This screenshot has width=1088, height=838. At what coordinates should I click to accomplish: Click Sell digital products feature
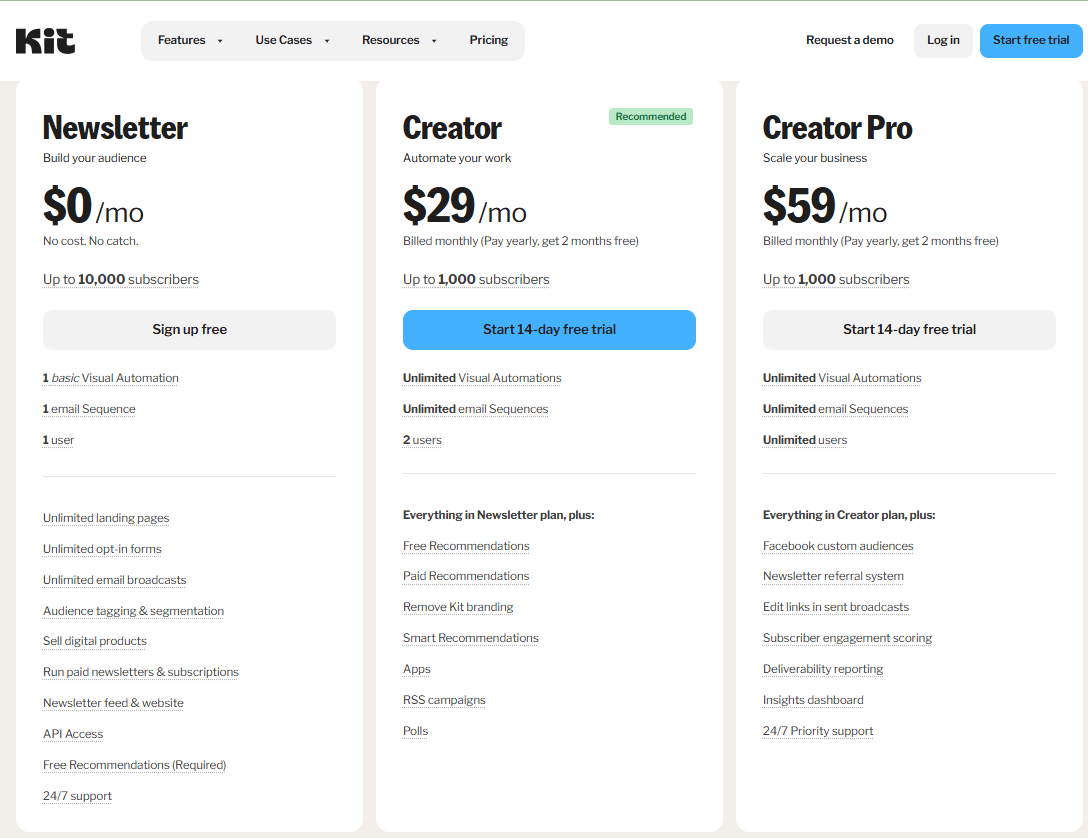tap(95, 641)
